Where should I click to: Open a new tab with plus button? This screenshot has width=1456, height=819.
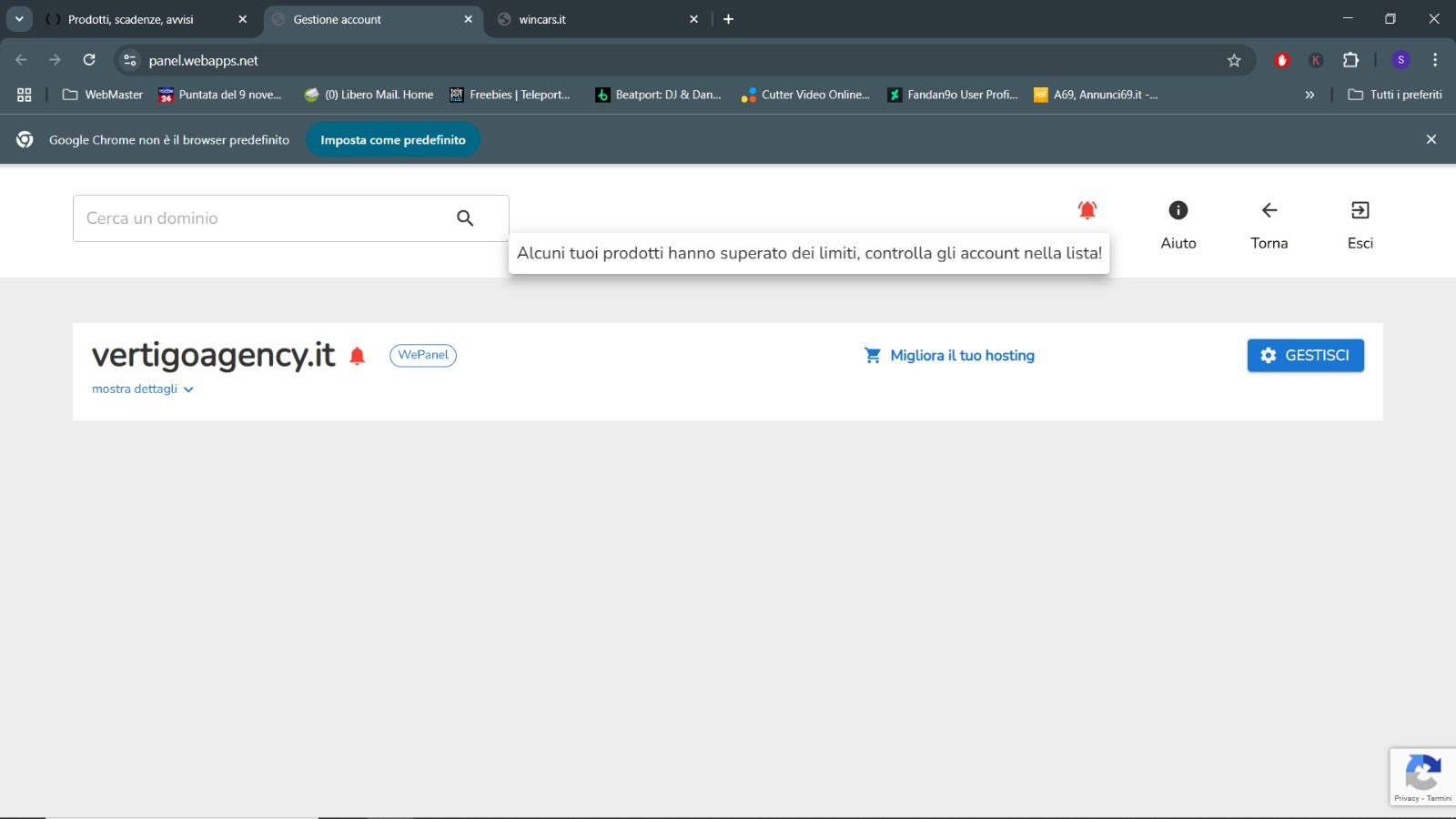[728, 19]
